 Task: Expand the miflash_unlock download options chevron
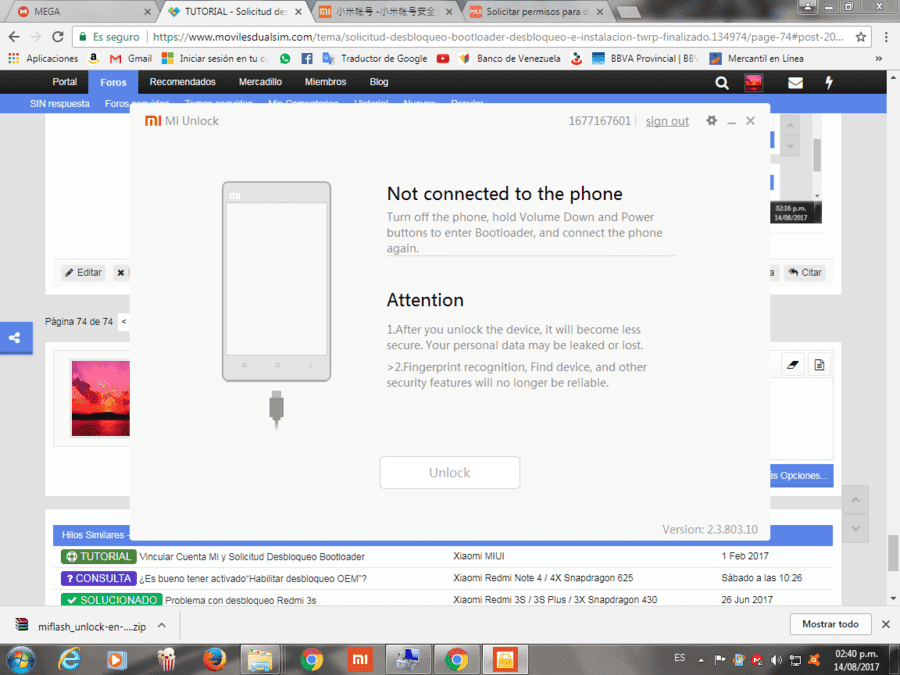click(162, 626)
